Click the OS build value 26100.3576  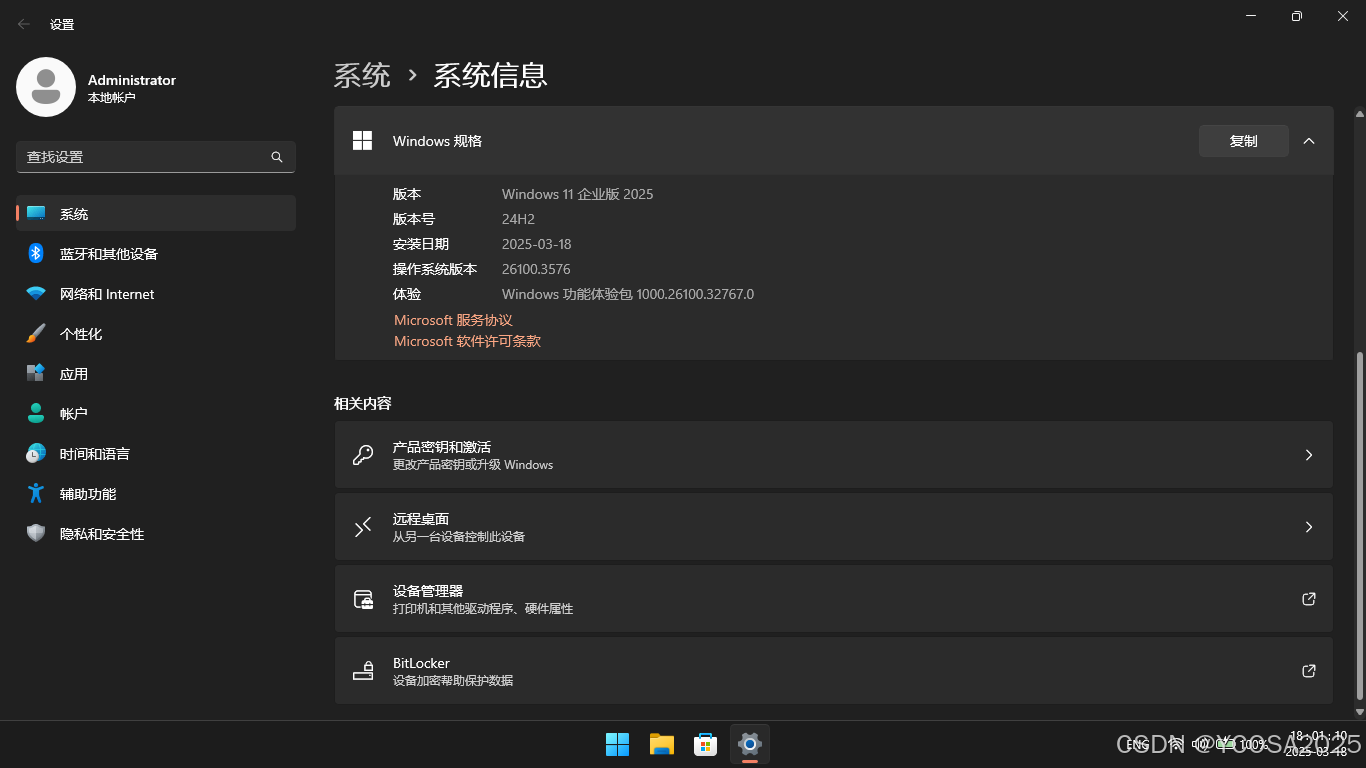(x=536, y=269)
